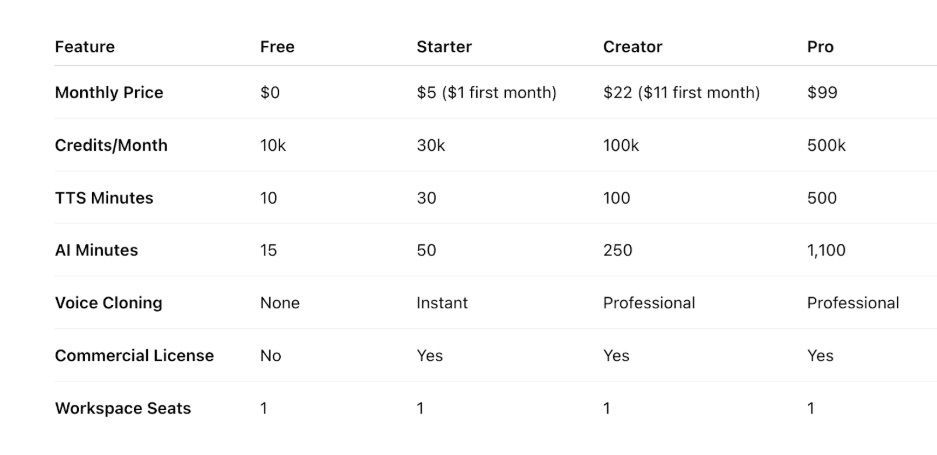Click the TTS Minutes row label
Viewport: 937px width, 455px height.
tap(104, 198)
